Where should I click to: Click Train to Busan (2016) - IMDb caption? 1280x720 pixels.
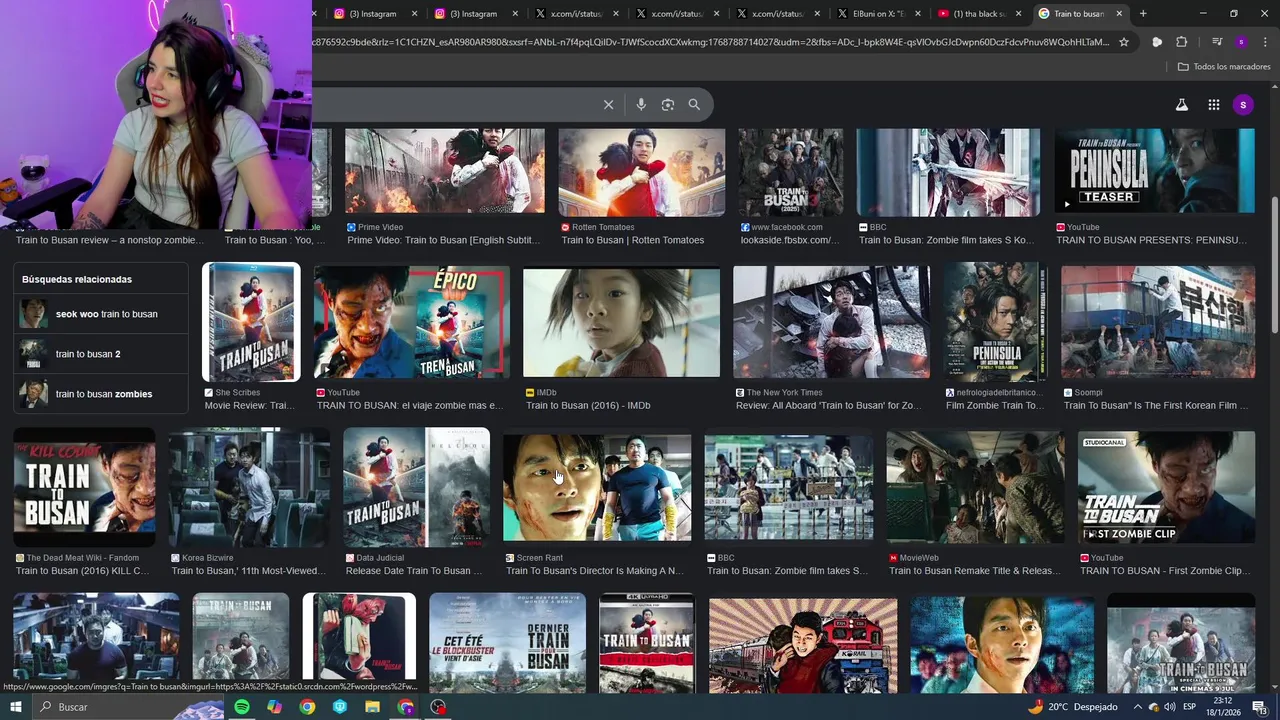(588, 405)
